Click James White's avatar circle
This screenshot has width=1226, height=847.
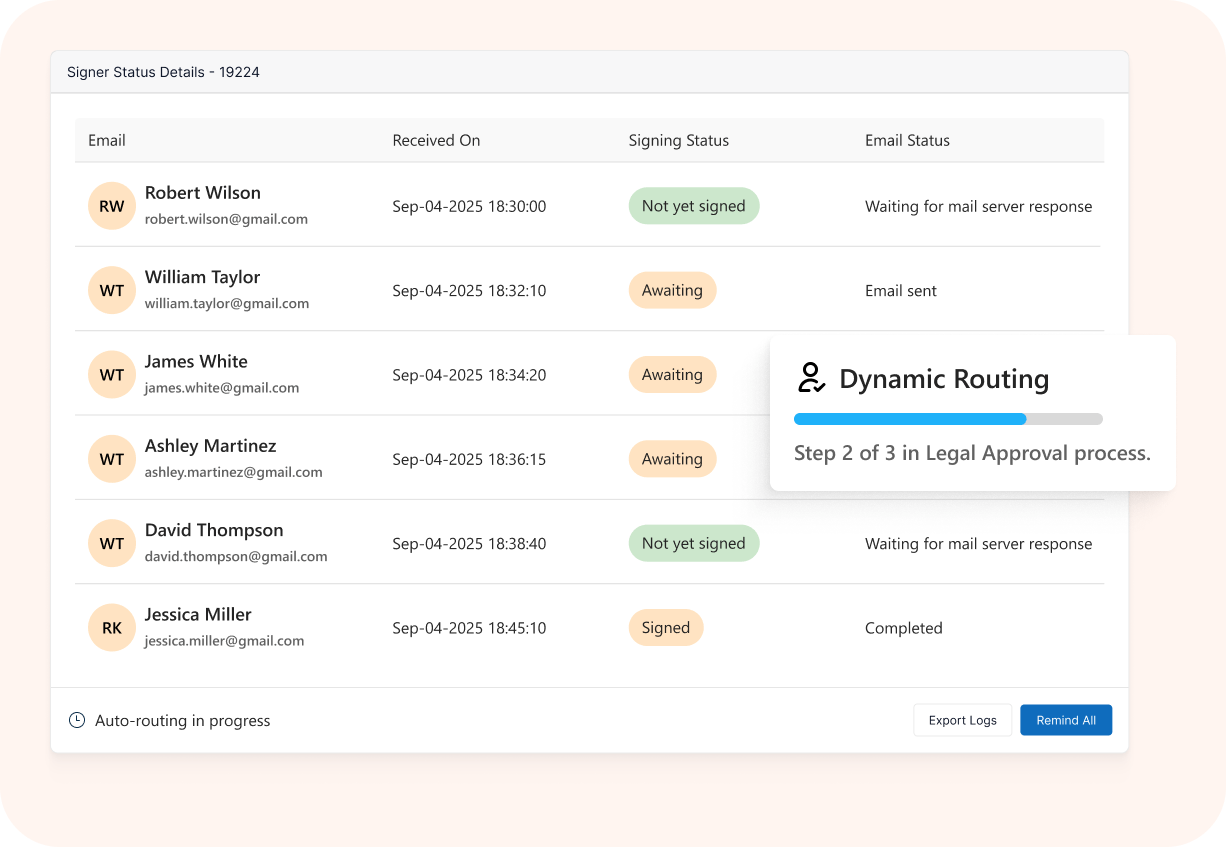click(x=112, y=375)
